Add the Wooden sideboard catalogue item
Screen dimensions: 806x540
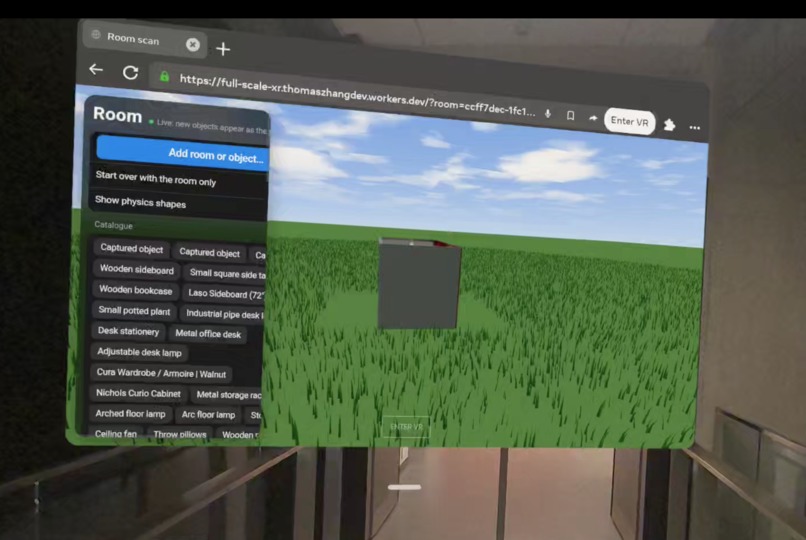(137, 269)
